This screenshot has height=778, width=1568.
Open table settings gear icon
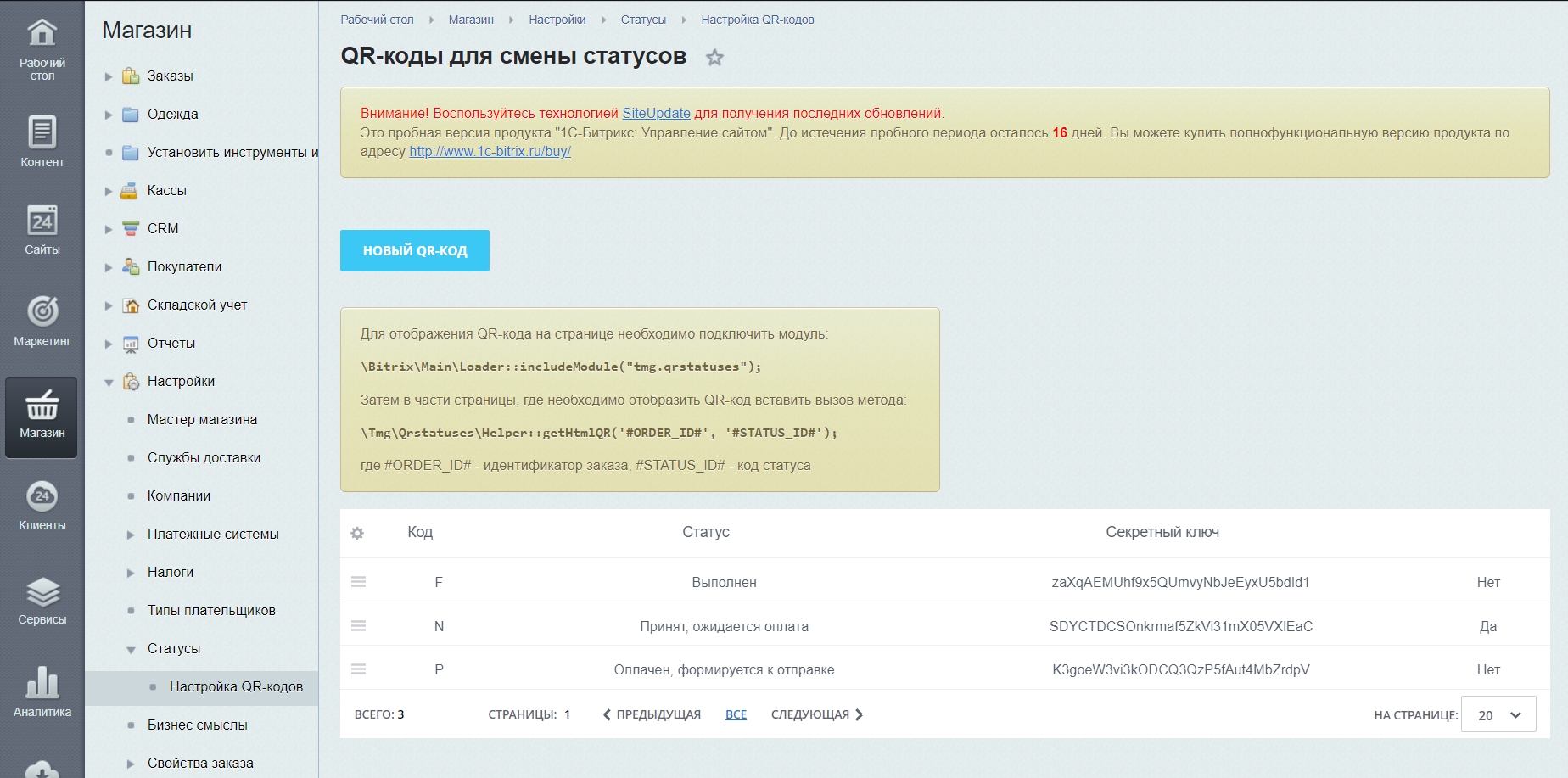(357, 533)
